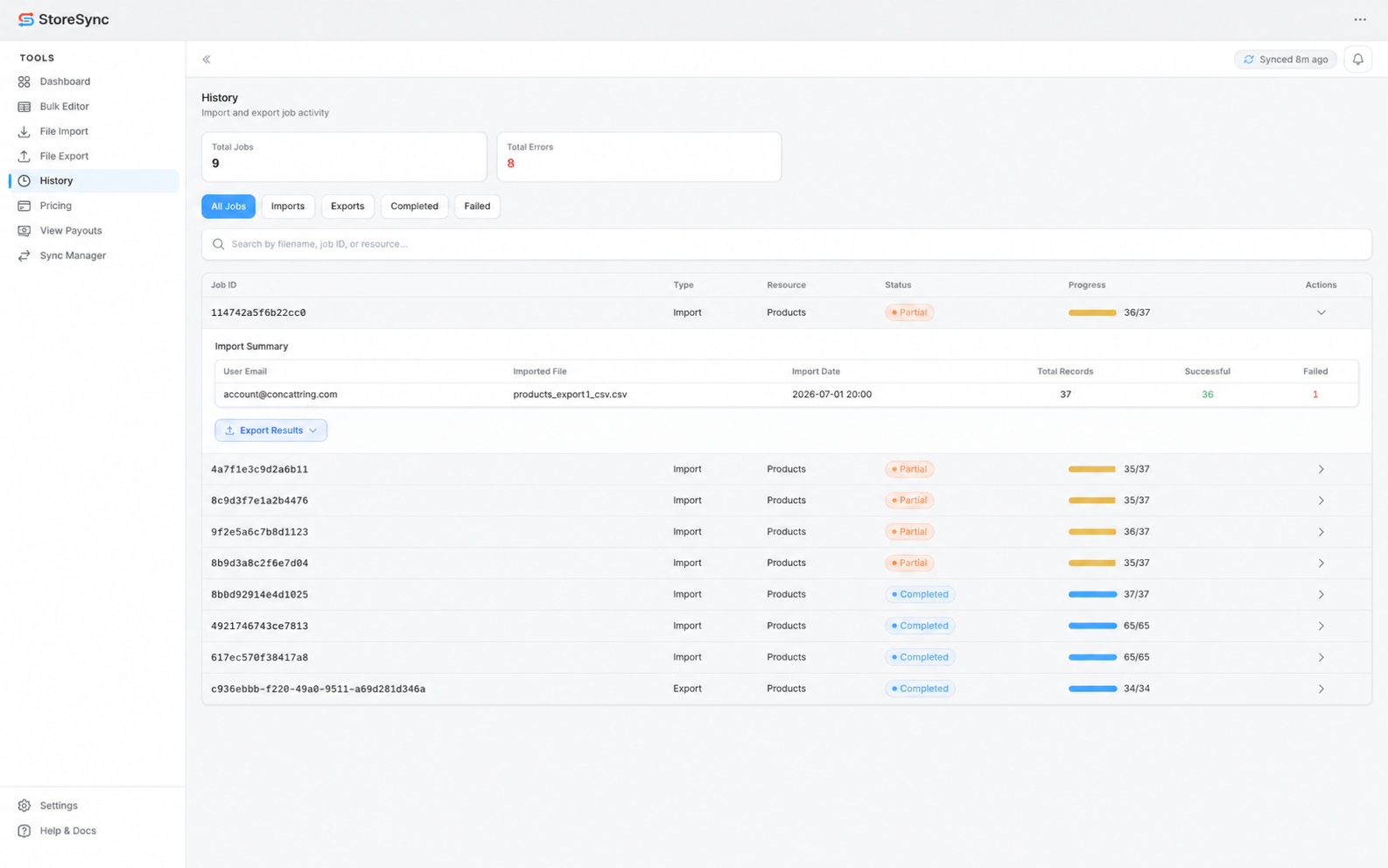
Task: Collapse the sidebar with double chevron
Action: (x=207, y=59)
